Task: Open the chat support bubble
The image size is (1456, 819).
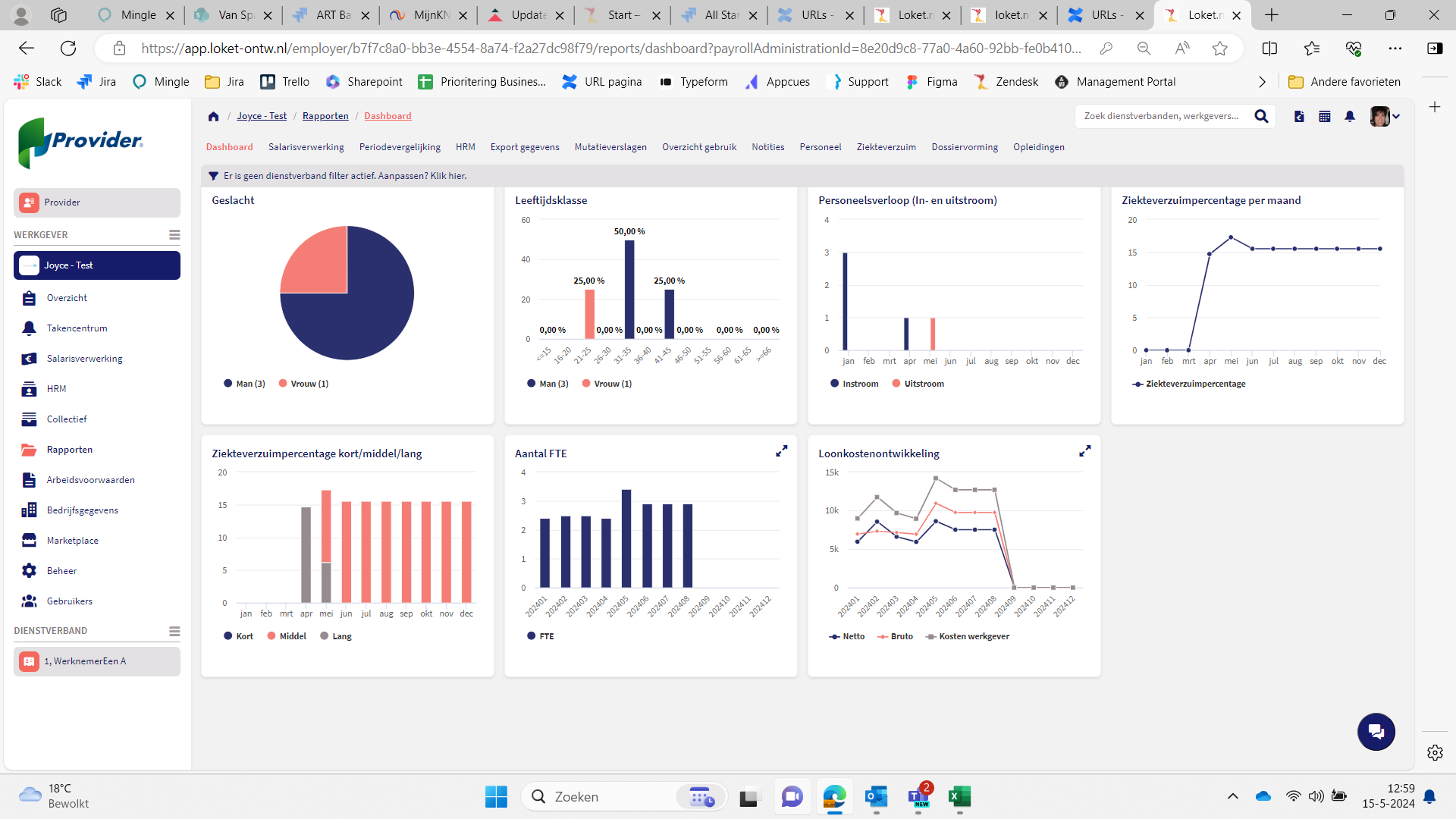Action: click(x=1376, y=732)
